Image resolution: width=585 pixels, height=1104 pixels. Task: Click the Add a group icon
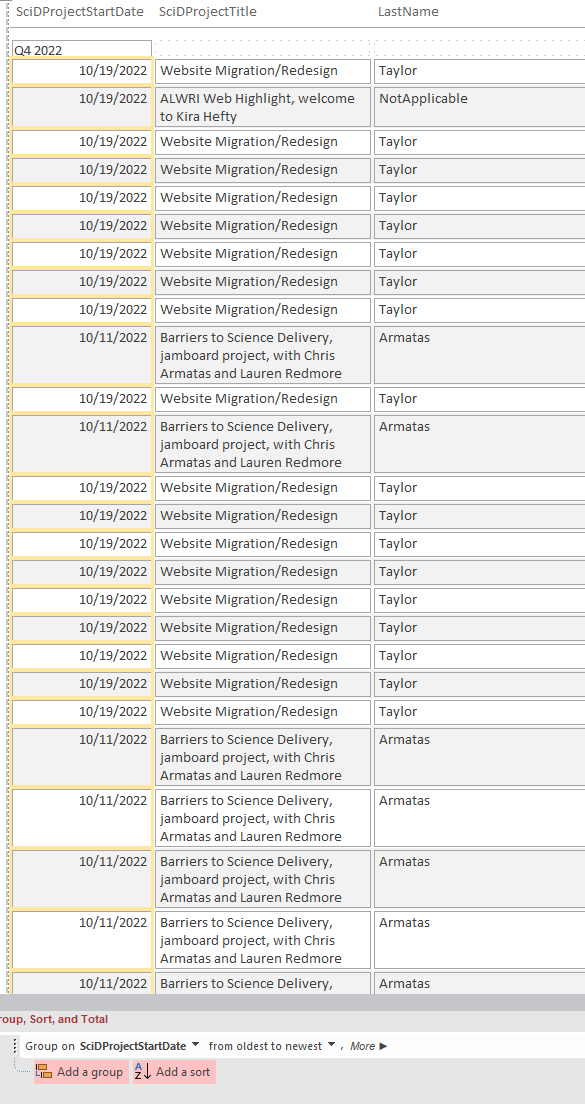(x=44, y=1072)
